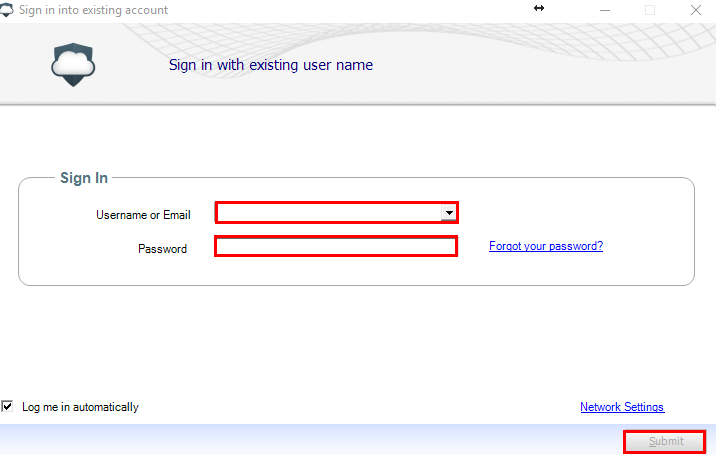Image resolution: width=716 pixels, height=455 pixels.
Task: Toggle the Log me in automatically checkbox
Action: pyautogui.click(x=7, y=406)
